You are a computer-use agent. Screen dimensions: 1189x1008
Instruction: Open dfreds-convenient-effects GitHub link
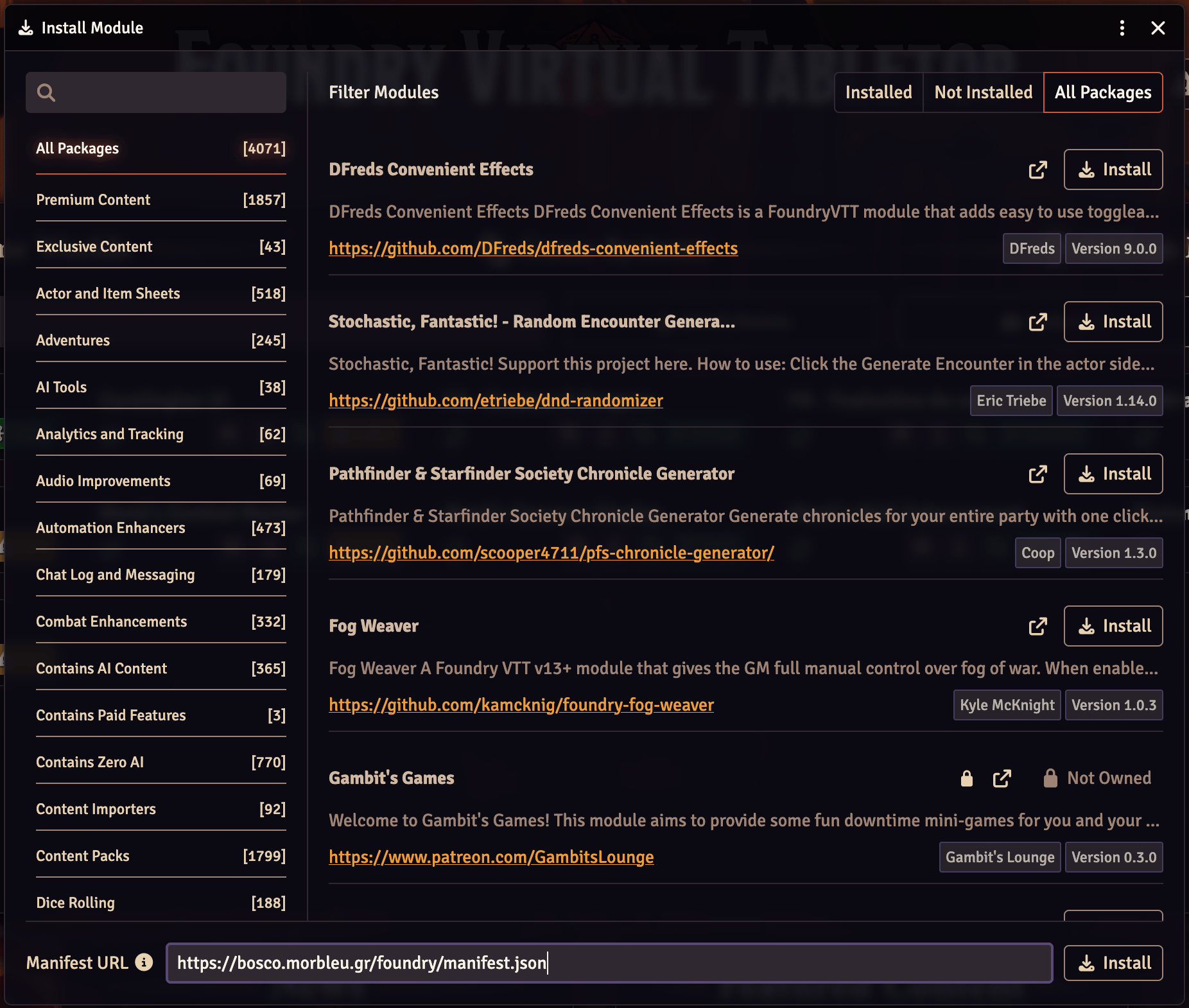[x=533, y=248]
